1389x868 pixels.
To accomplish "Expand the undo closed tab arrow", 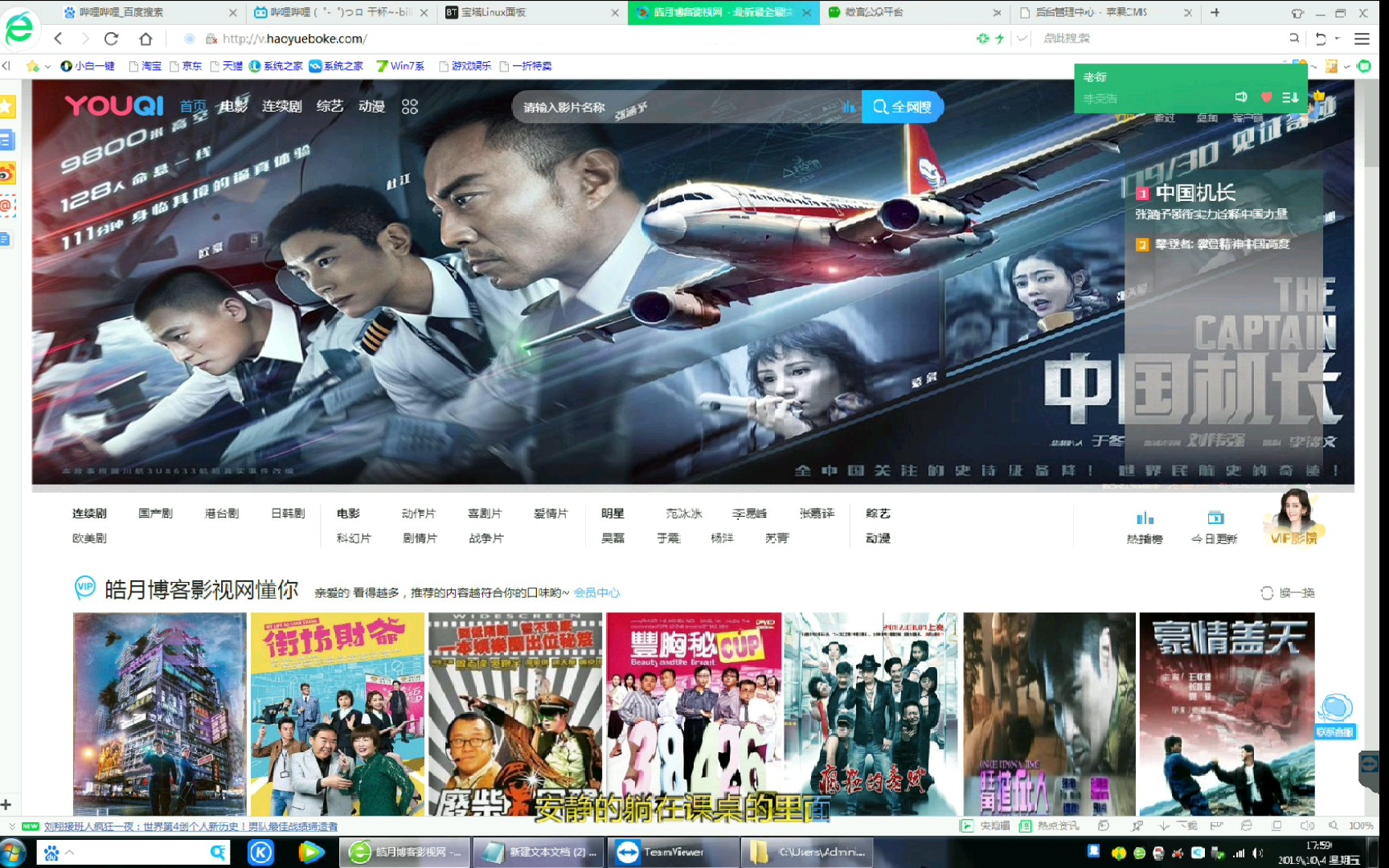I will point(1338,39).
